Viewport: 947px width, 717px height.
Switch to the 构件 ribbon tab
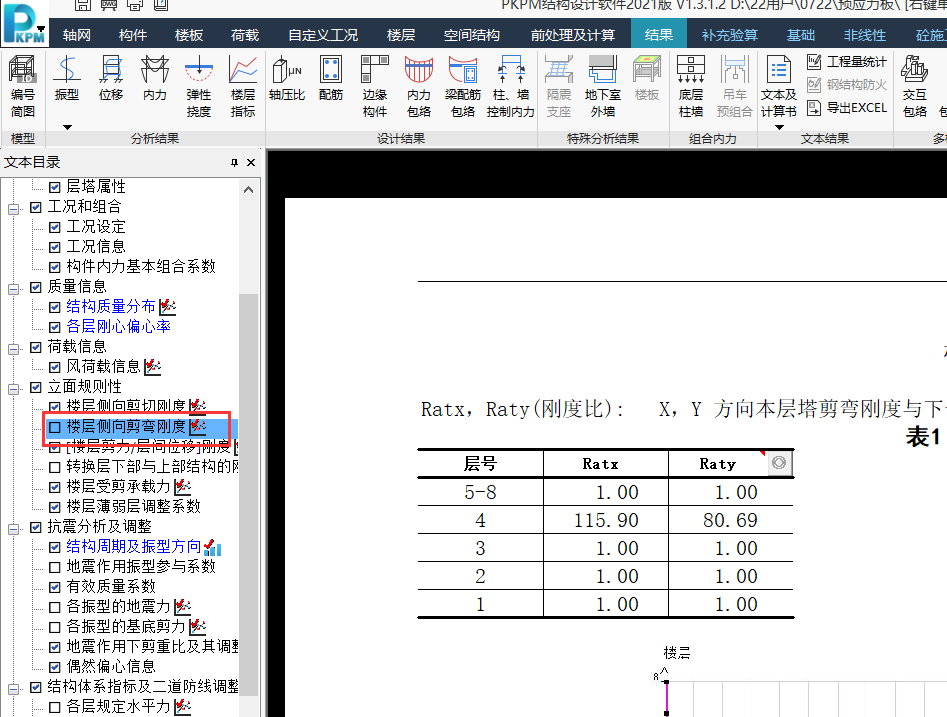click(133, 35)
